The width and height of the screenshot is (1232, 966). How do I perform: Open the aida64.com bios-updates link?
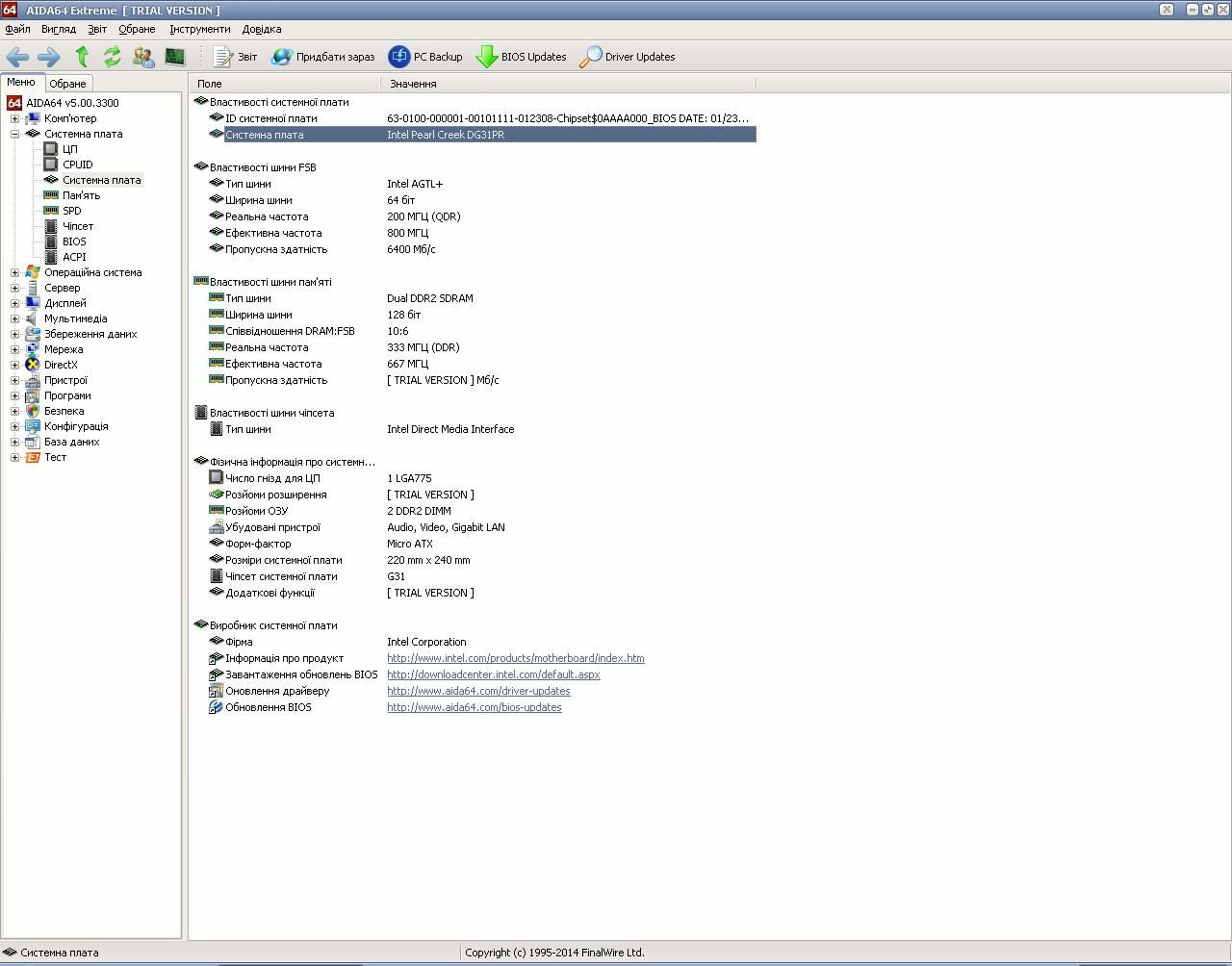tap(475, 707)
